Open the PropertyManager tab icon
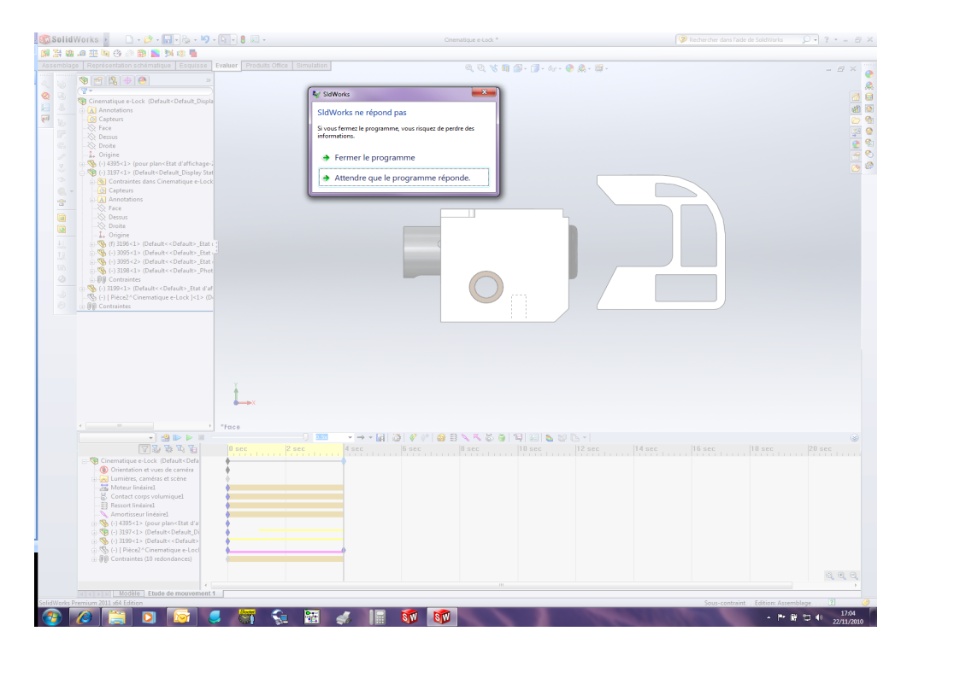 click(98, 81)
